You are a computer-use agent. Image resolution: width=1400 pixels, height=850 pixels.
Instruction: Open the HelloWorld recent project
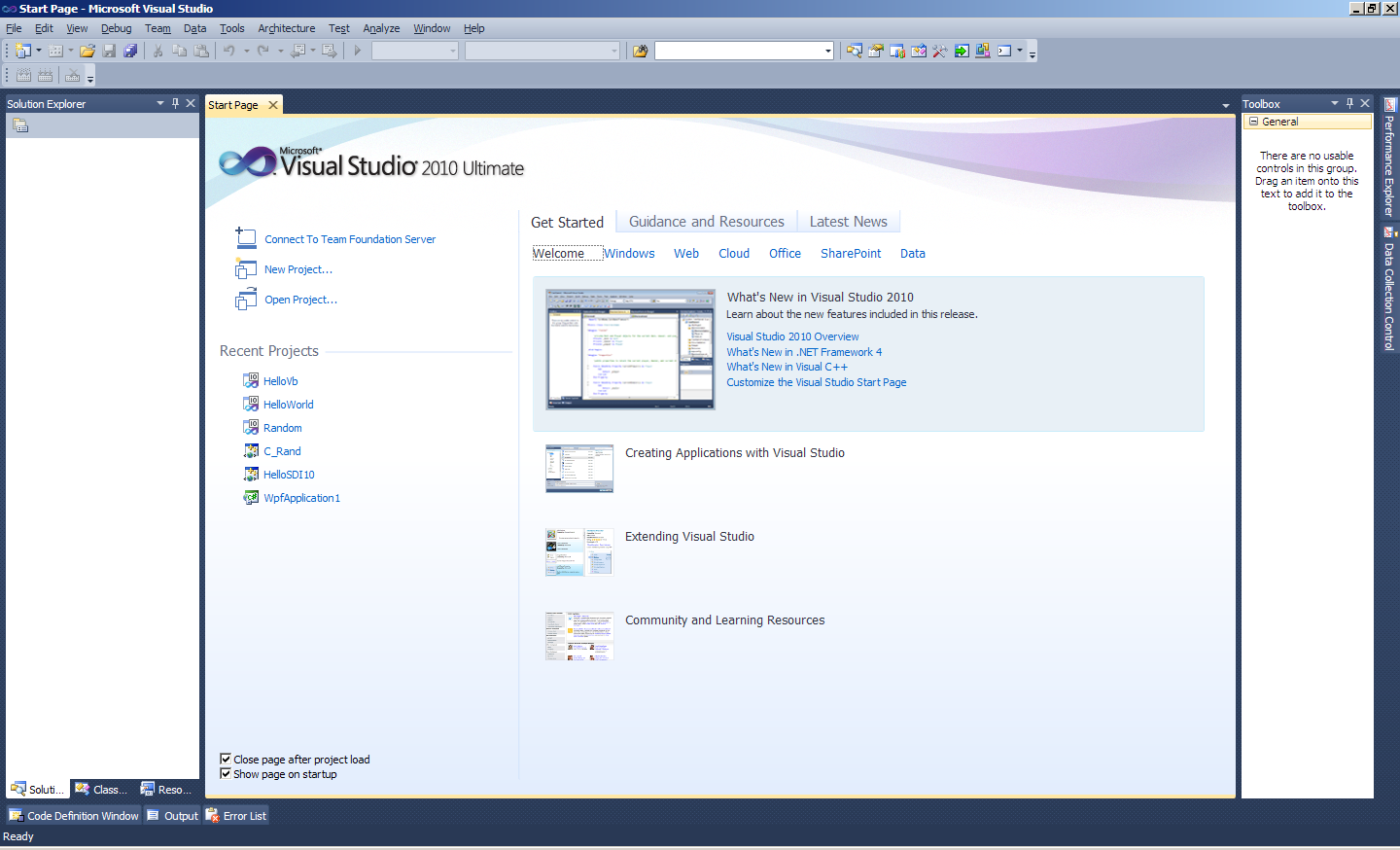point(288,405)
